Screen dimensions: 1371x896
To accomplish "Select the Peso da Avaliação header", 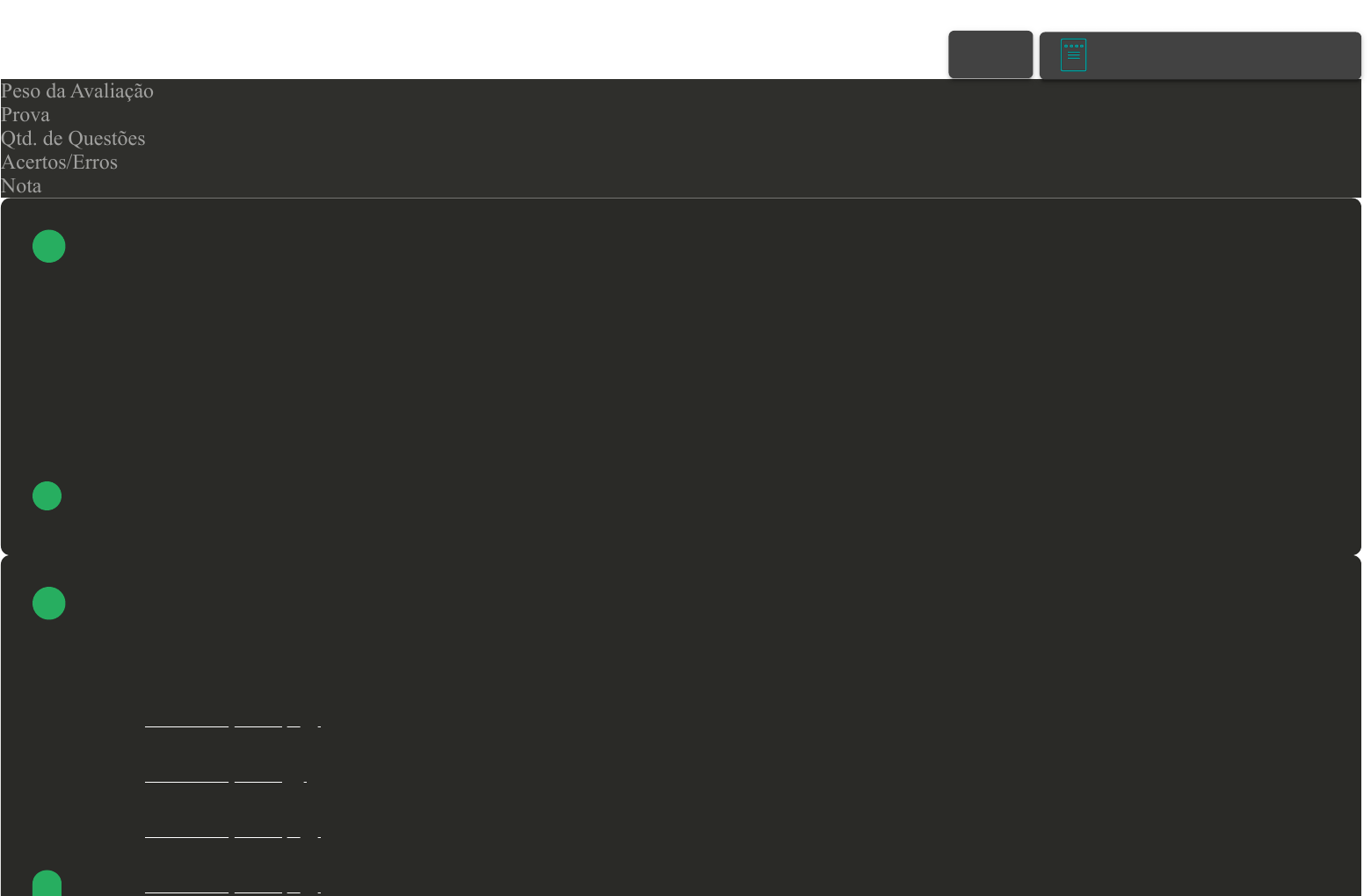I will click(x=77, y=91).
